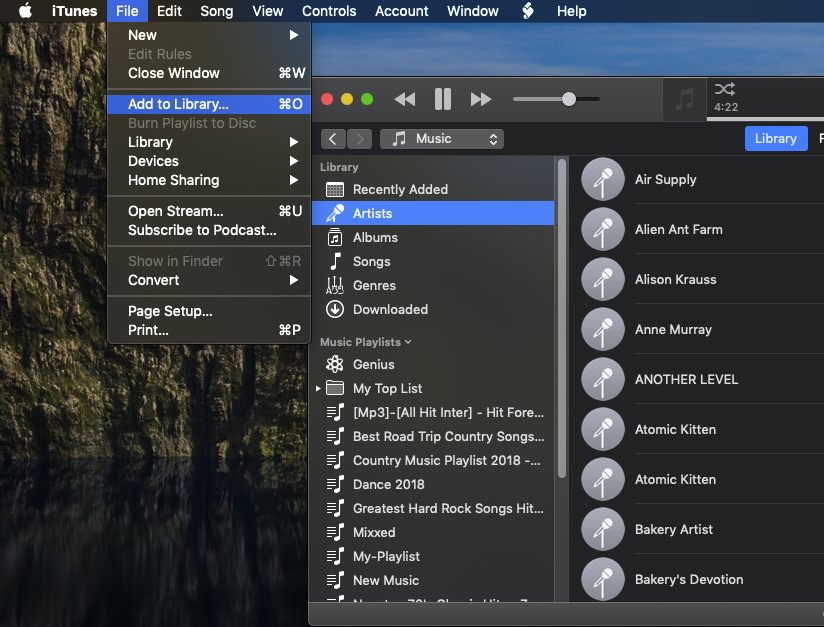Open the Dance 2018 playlist
The image size is (824, 627).
pos(433,485)
